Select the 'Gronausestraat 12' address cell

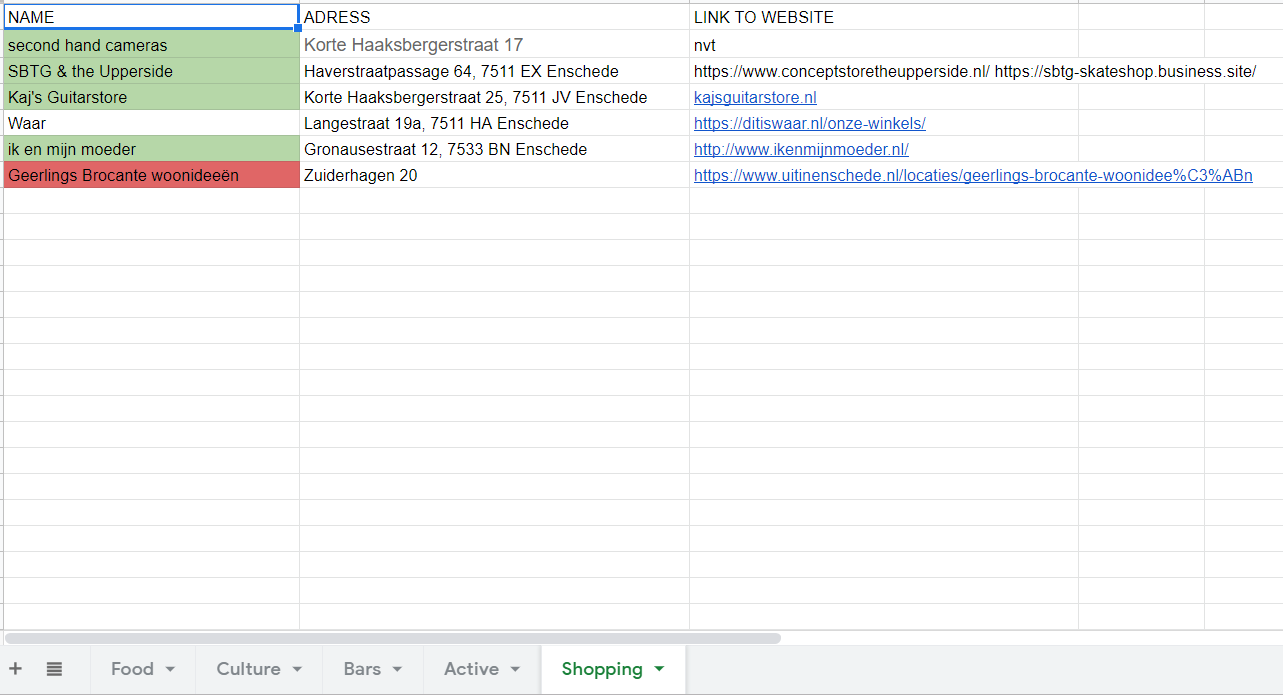(x=494, y=149)
